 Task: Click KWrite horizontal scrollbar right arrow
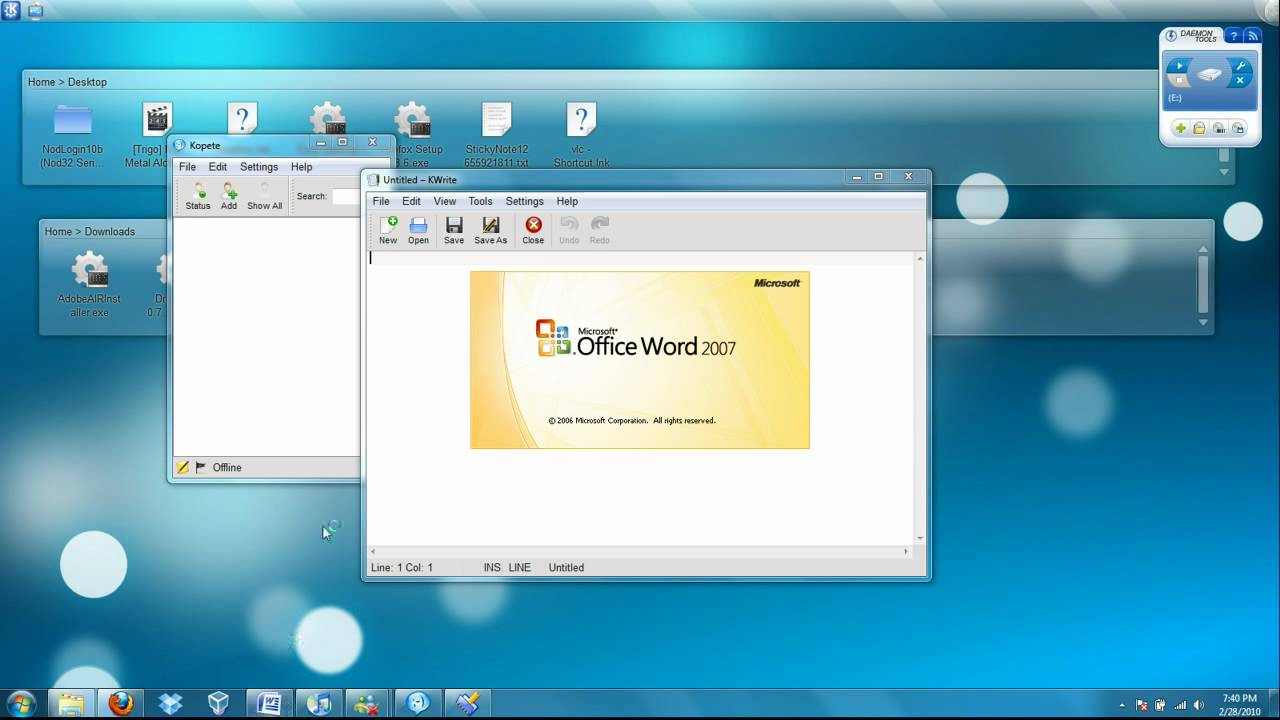pos(906,551)
